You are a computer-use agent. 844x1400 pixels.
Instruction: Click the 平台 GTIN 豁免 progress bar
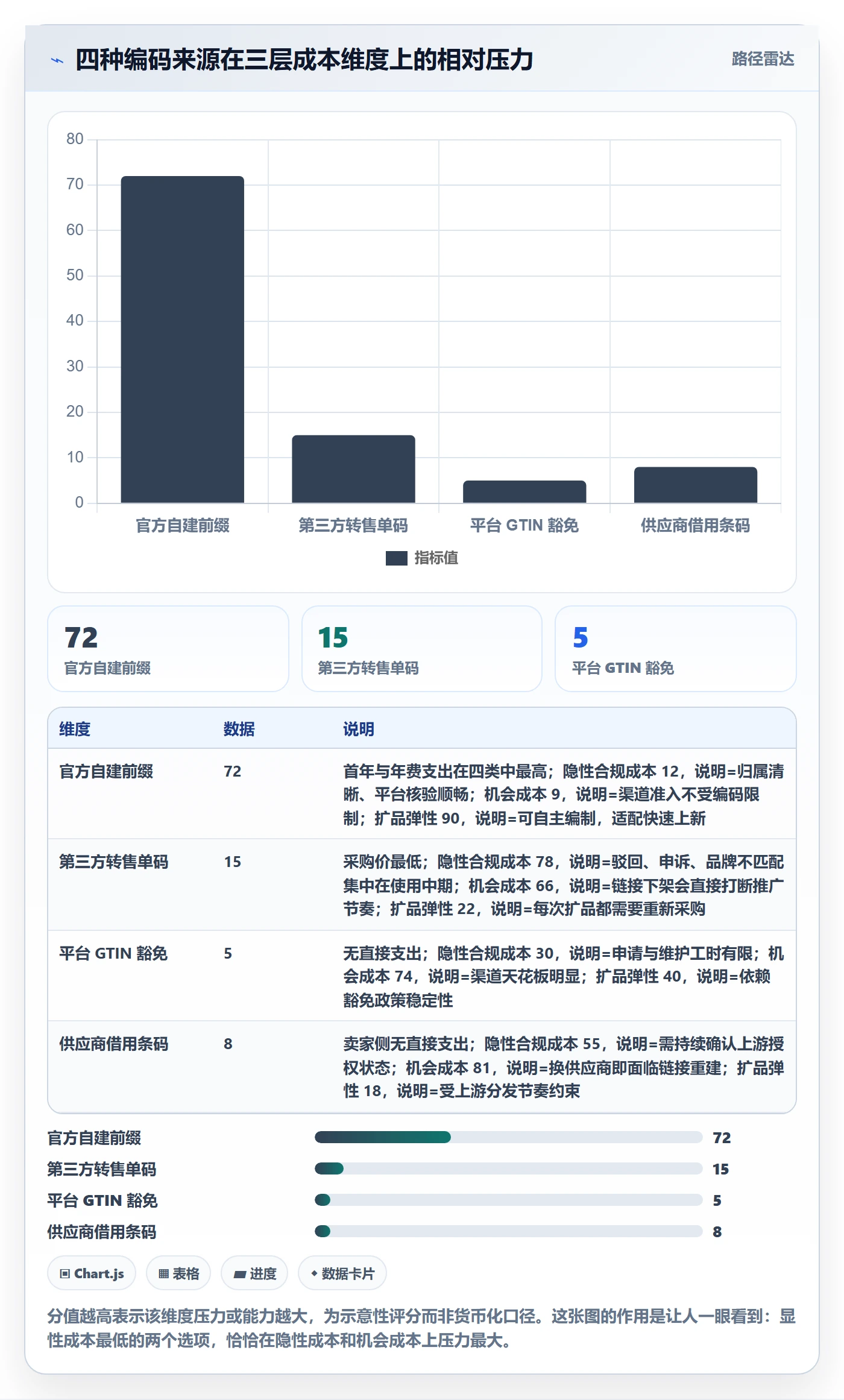tap(509, 1200)
